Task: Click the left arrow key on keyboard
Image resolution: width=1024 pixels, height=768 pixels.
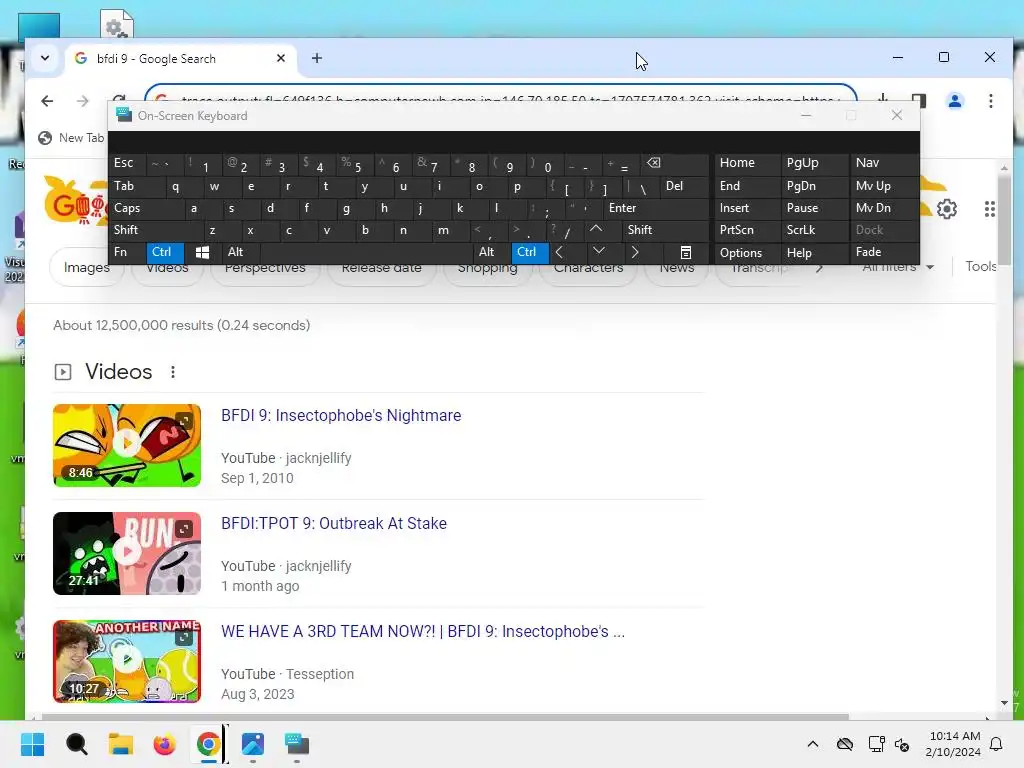Action: coord(560,252)
